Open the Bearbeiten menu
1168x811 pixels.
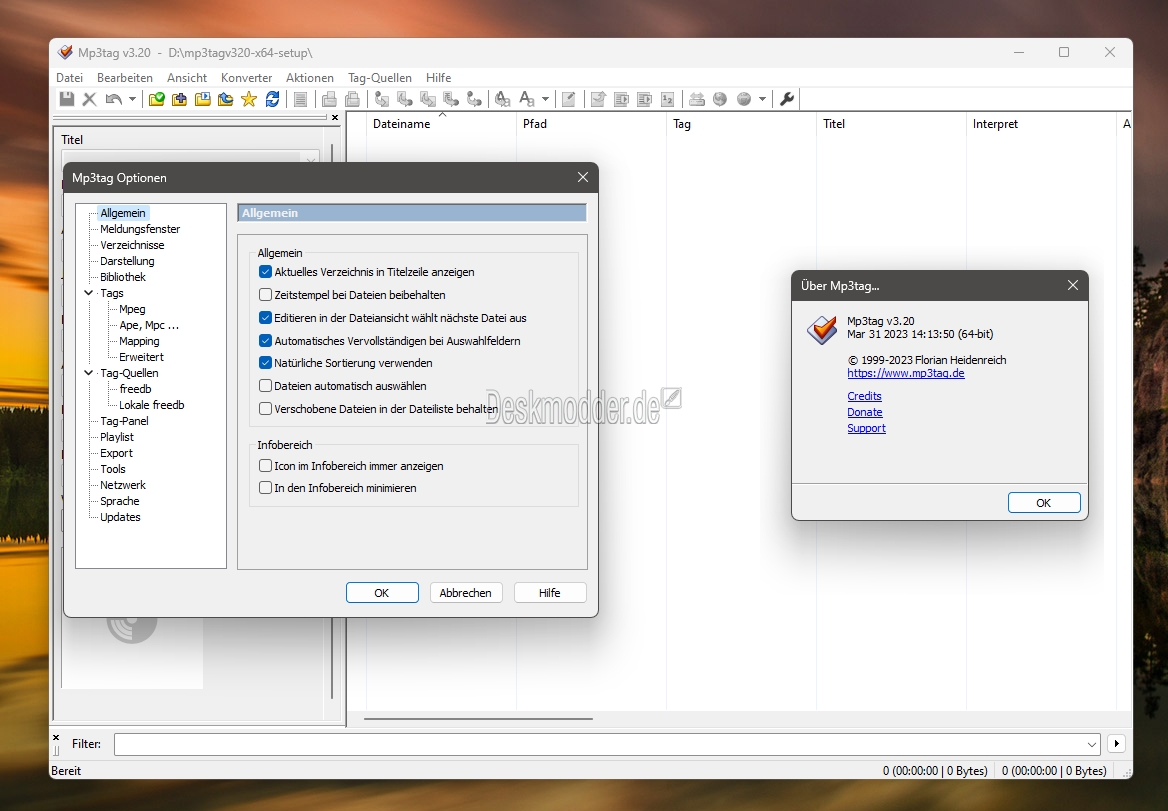(124, 77)
